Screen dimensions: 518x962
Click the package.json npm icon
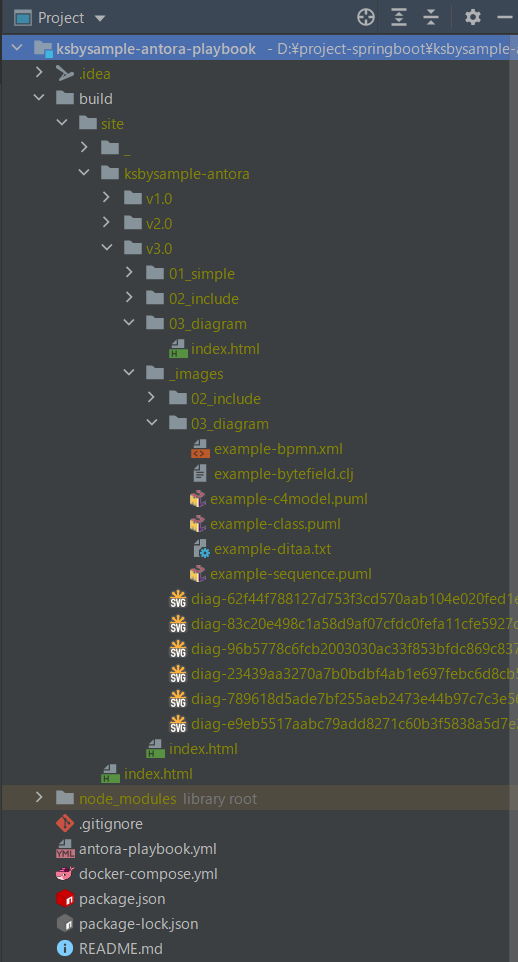click(64, 899)
